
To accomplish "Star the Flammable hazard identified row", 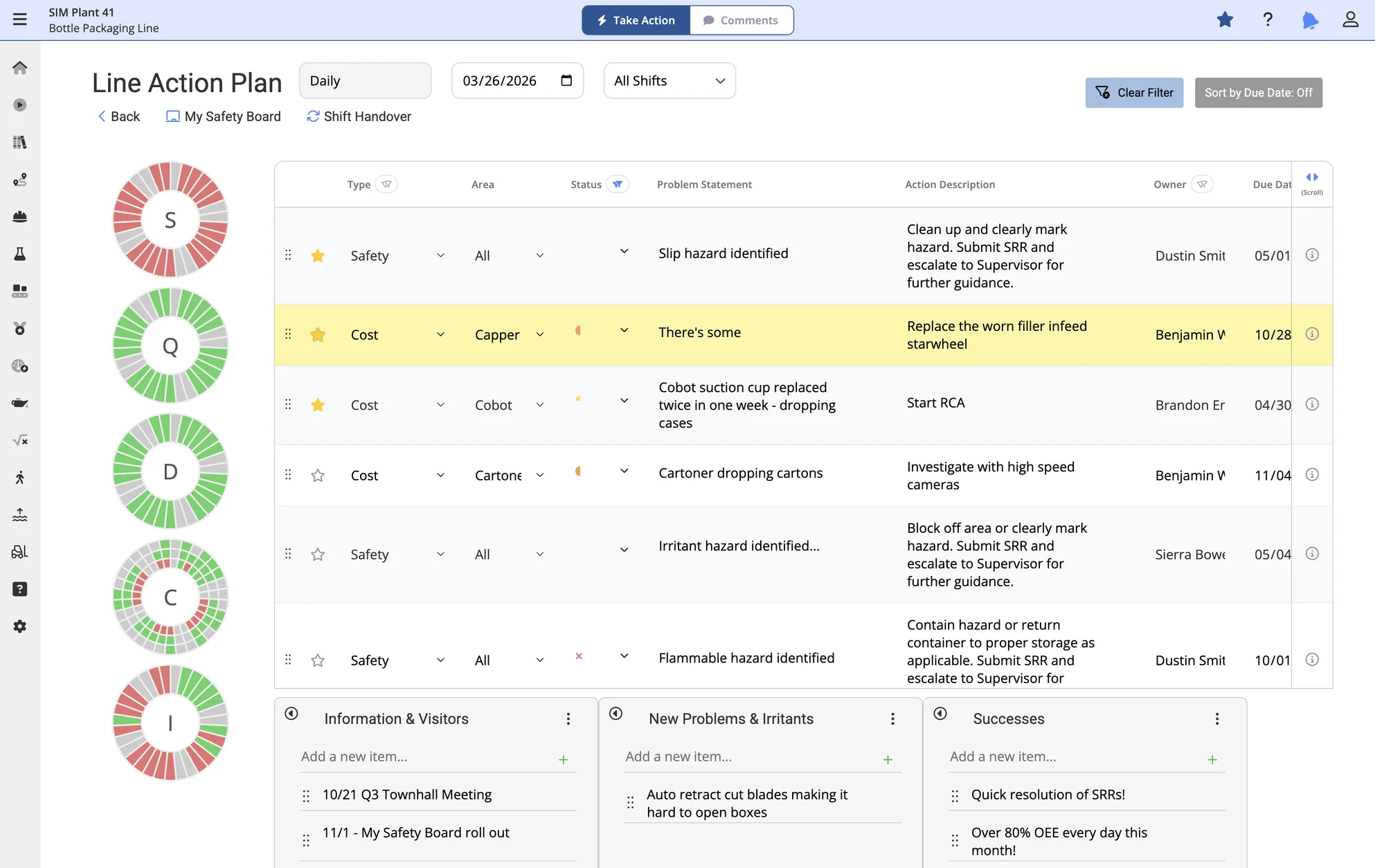I will pyautogui.click(x=318, y=660).
